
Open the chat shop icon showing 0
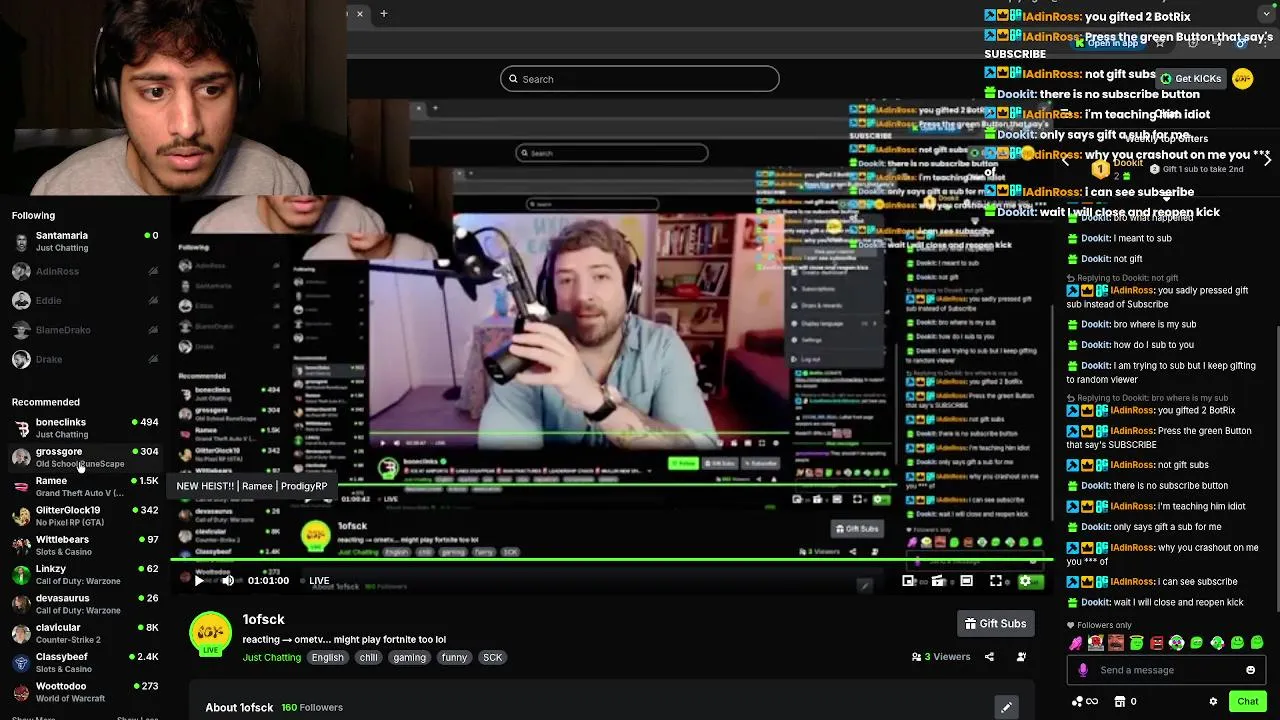click(1125, 701)
